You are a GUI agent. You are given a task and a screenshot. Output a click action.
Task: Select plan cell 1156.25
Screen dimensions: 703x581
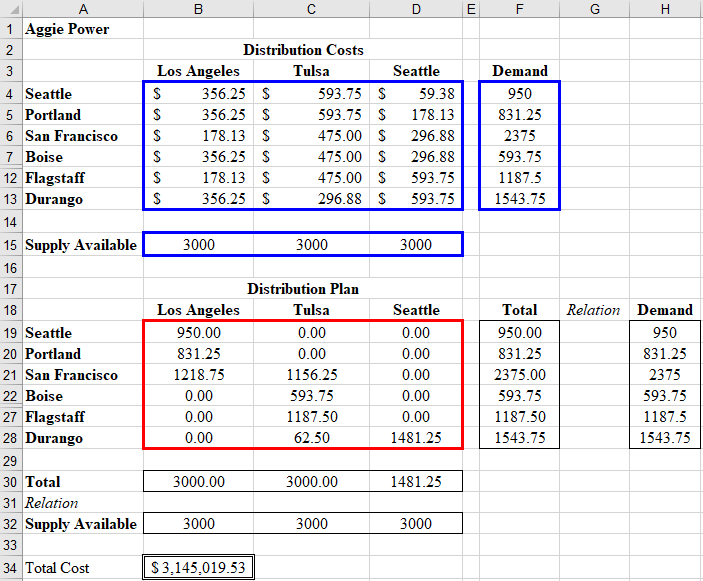tap(311, 375)
